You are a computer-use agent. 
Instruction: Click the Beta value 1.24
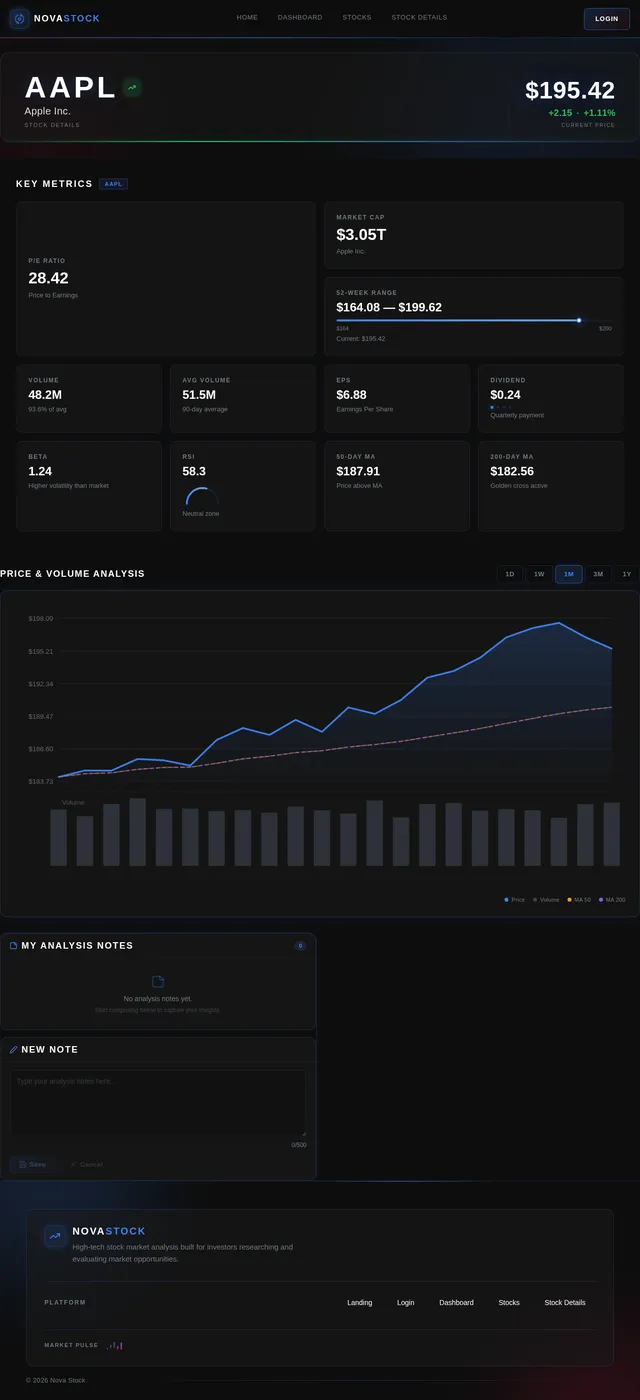(40, 471)
